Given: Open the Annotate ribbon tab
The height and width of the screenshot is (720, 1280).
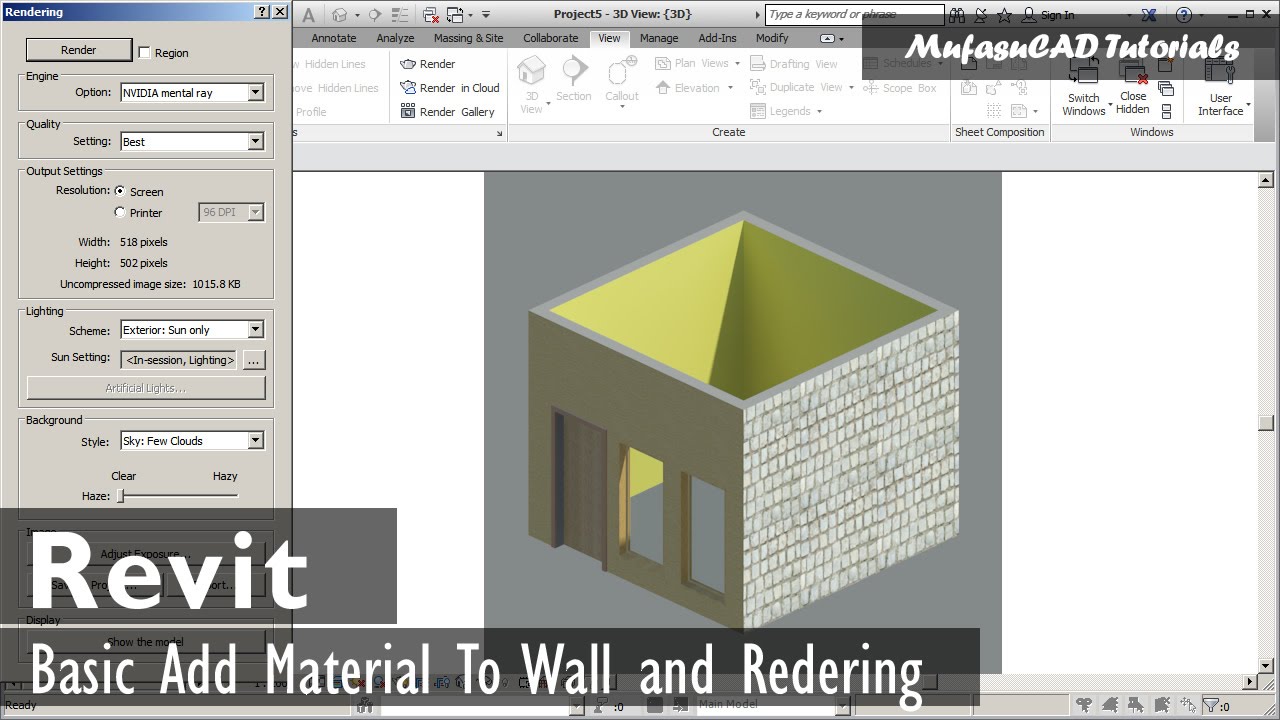Looking at the screenshot, I should pos(334,38).
